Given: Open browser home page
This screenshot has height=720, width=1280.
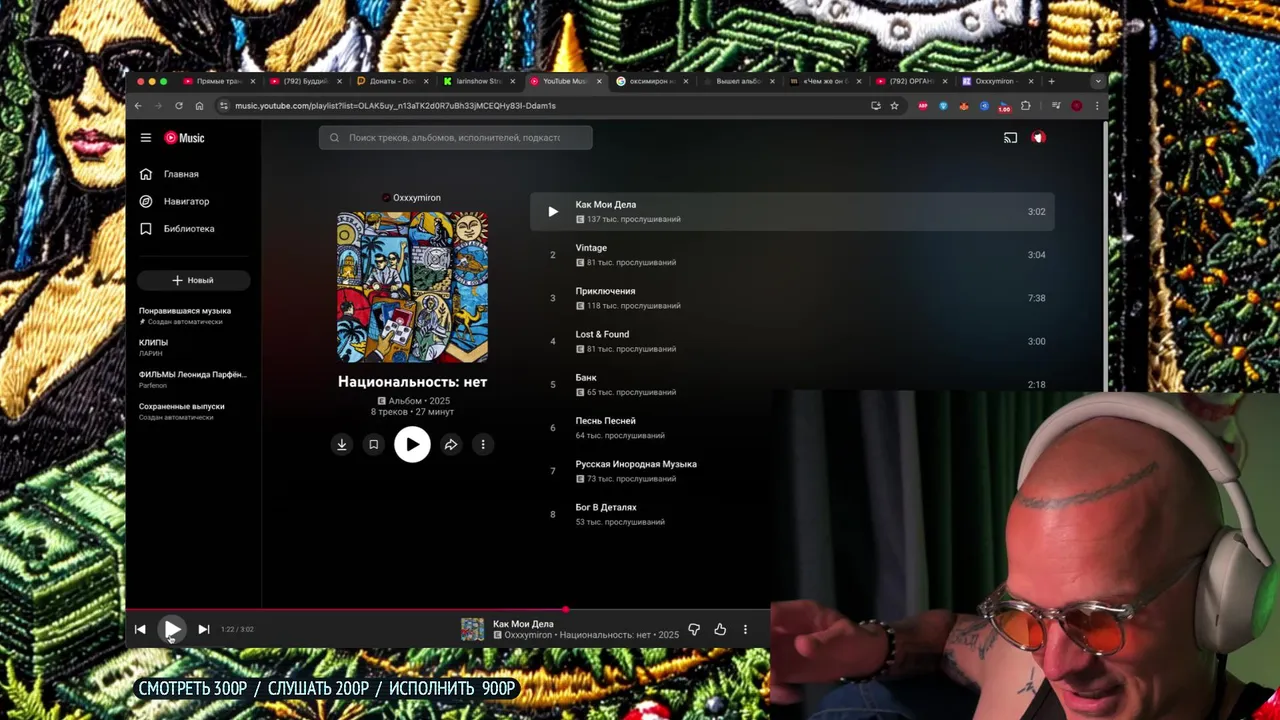Looking at the screenshot, I should click(x=199, y=106).
